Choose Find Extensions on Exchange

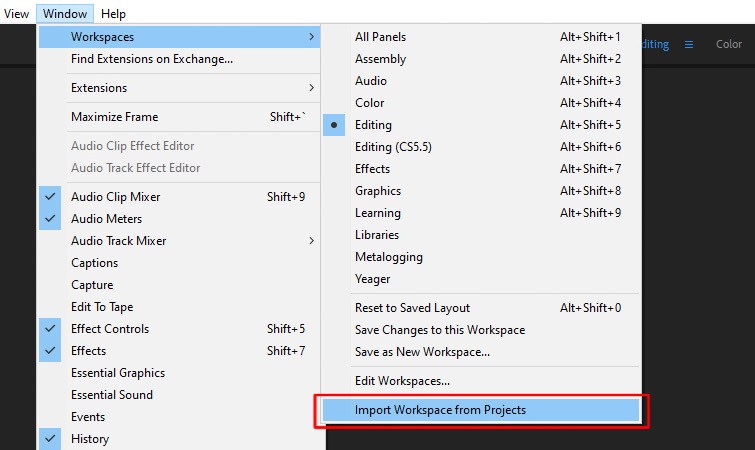click(x=179, y=59)
